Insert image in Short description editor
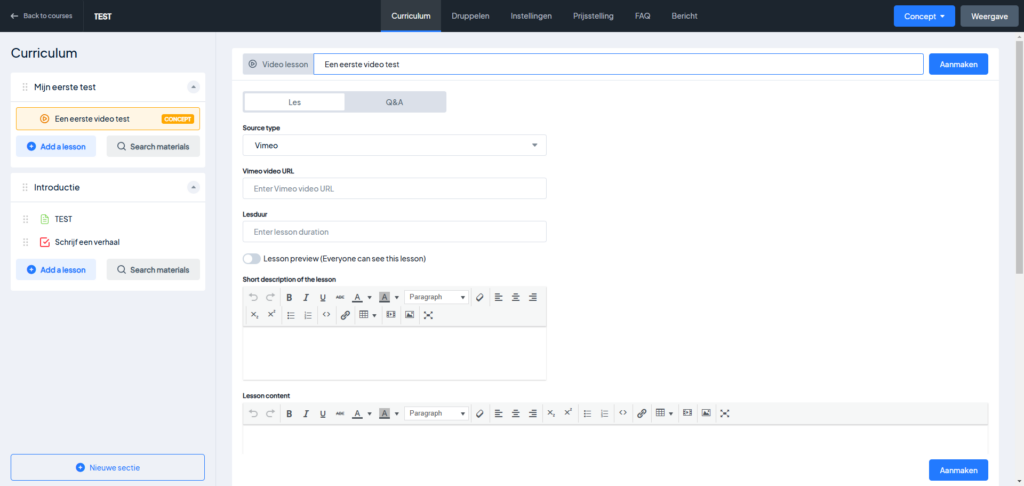The width and height of the screenshot is (1024, 486). (x=409, y=315)
